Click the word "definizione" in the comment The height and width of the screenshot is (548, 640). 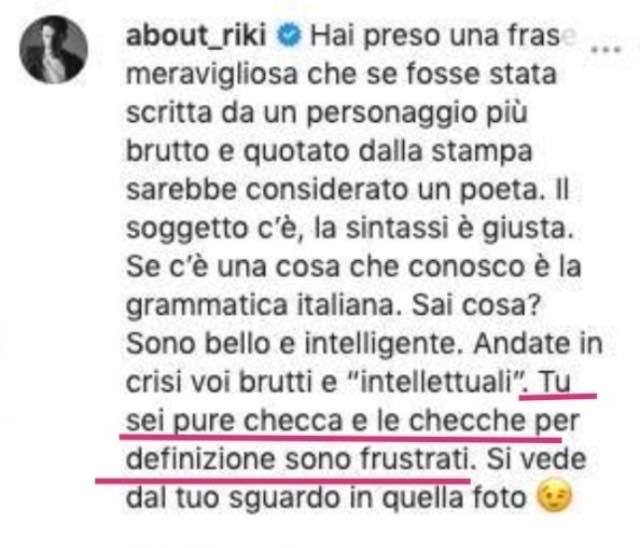[201, 459]
